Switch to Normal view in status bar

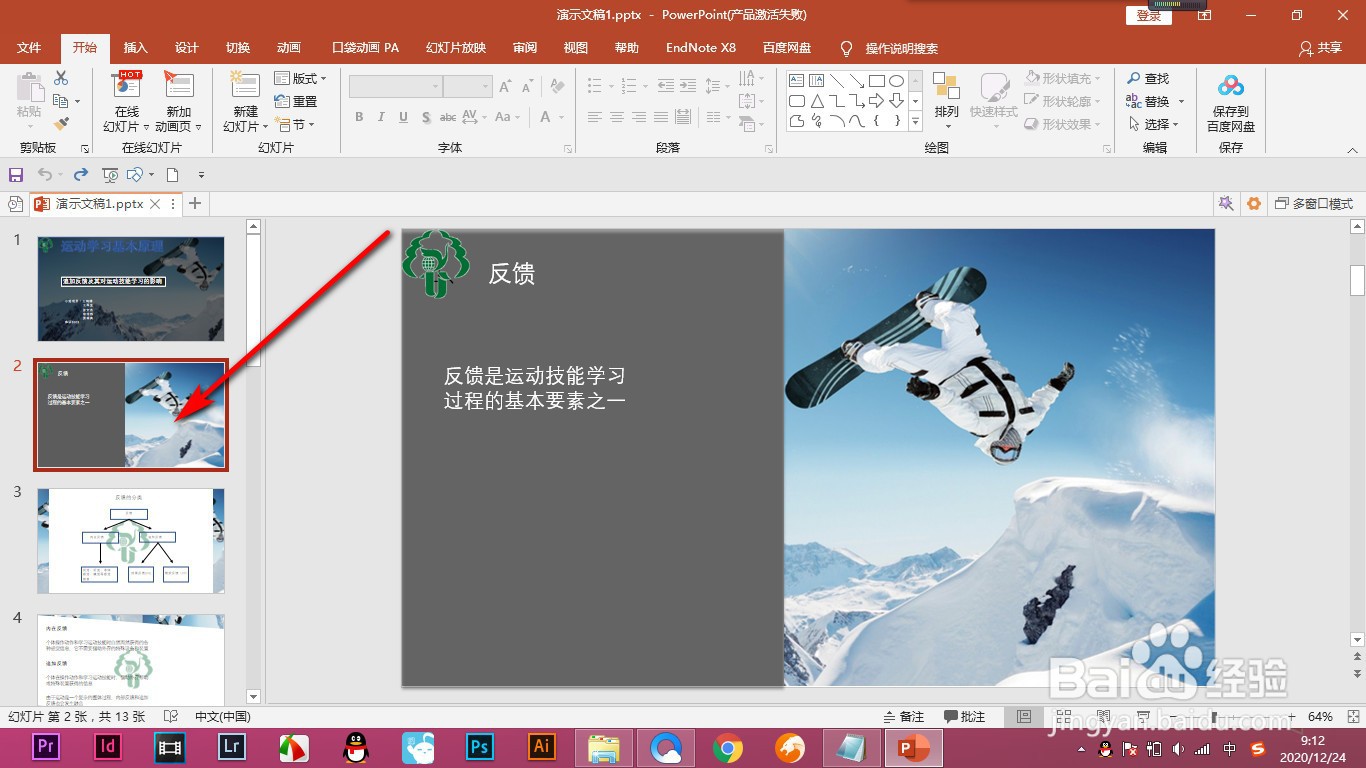tap(1023, 717)
